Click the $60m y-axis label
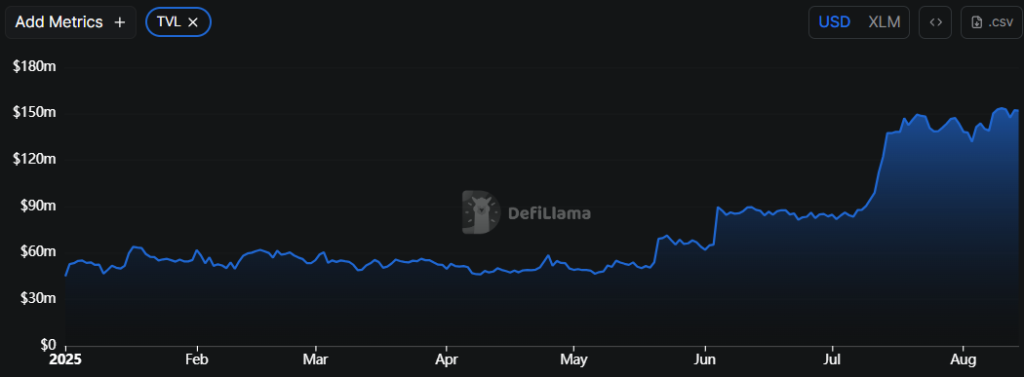This screenshot has height=377, width=1024. (x=38, y=252)
